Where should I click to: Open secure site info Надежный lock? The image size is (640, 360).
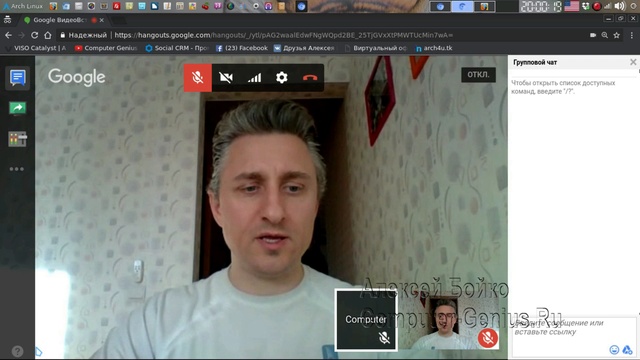tap(84, 35)
